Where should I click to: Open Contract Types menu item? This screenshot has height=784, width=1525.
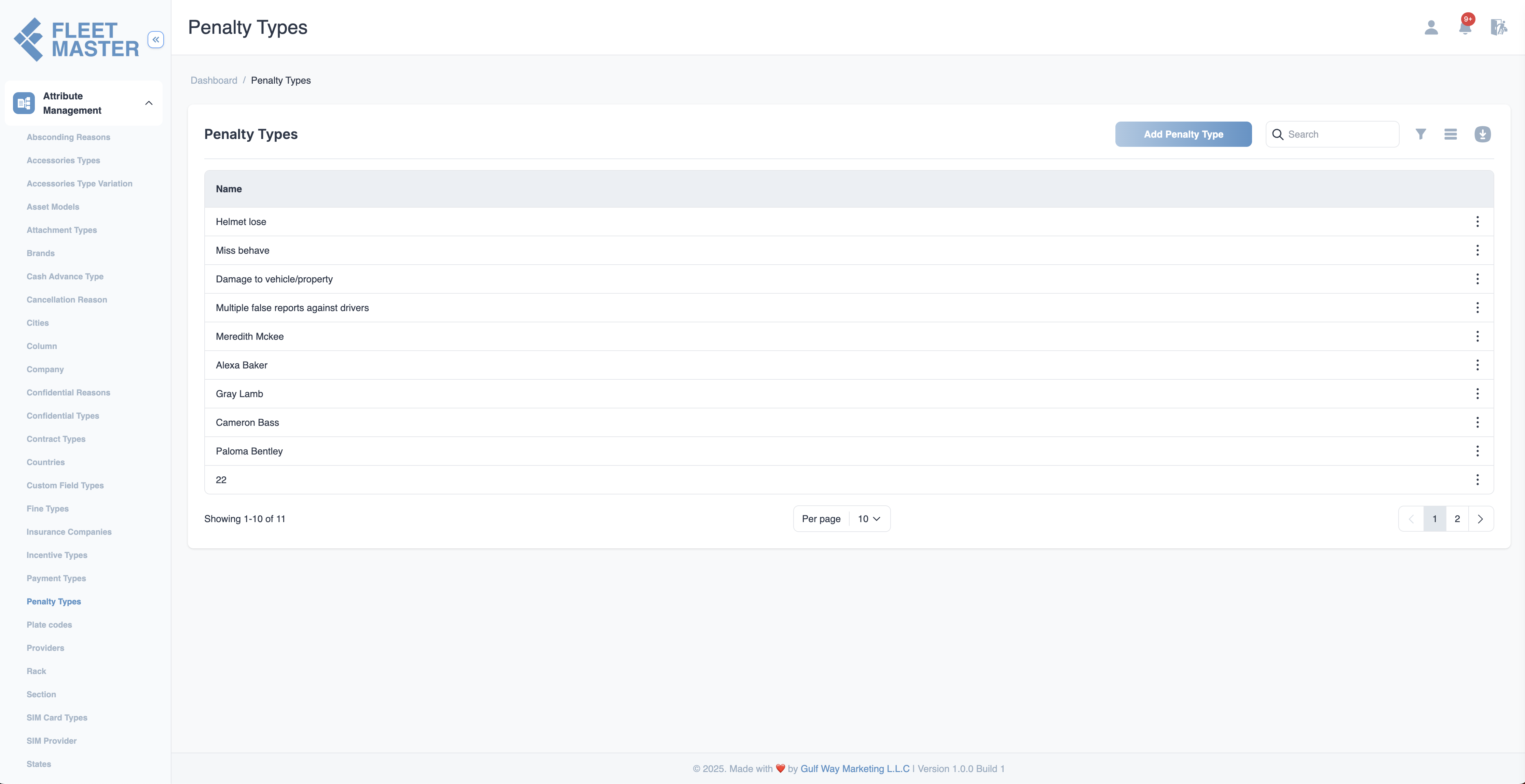point(56,439)
